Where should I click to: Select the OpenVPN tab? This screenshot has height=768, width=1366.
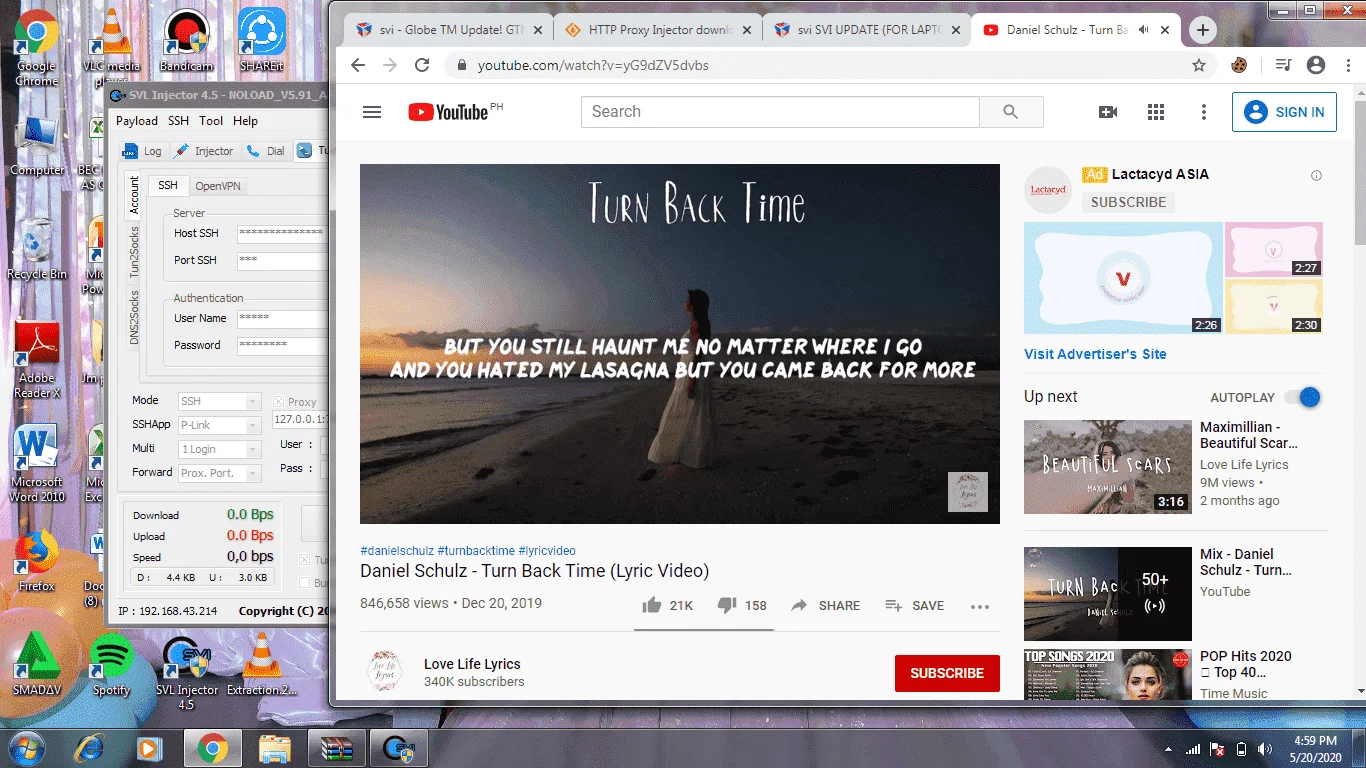point(217,186)
